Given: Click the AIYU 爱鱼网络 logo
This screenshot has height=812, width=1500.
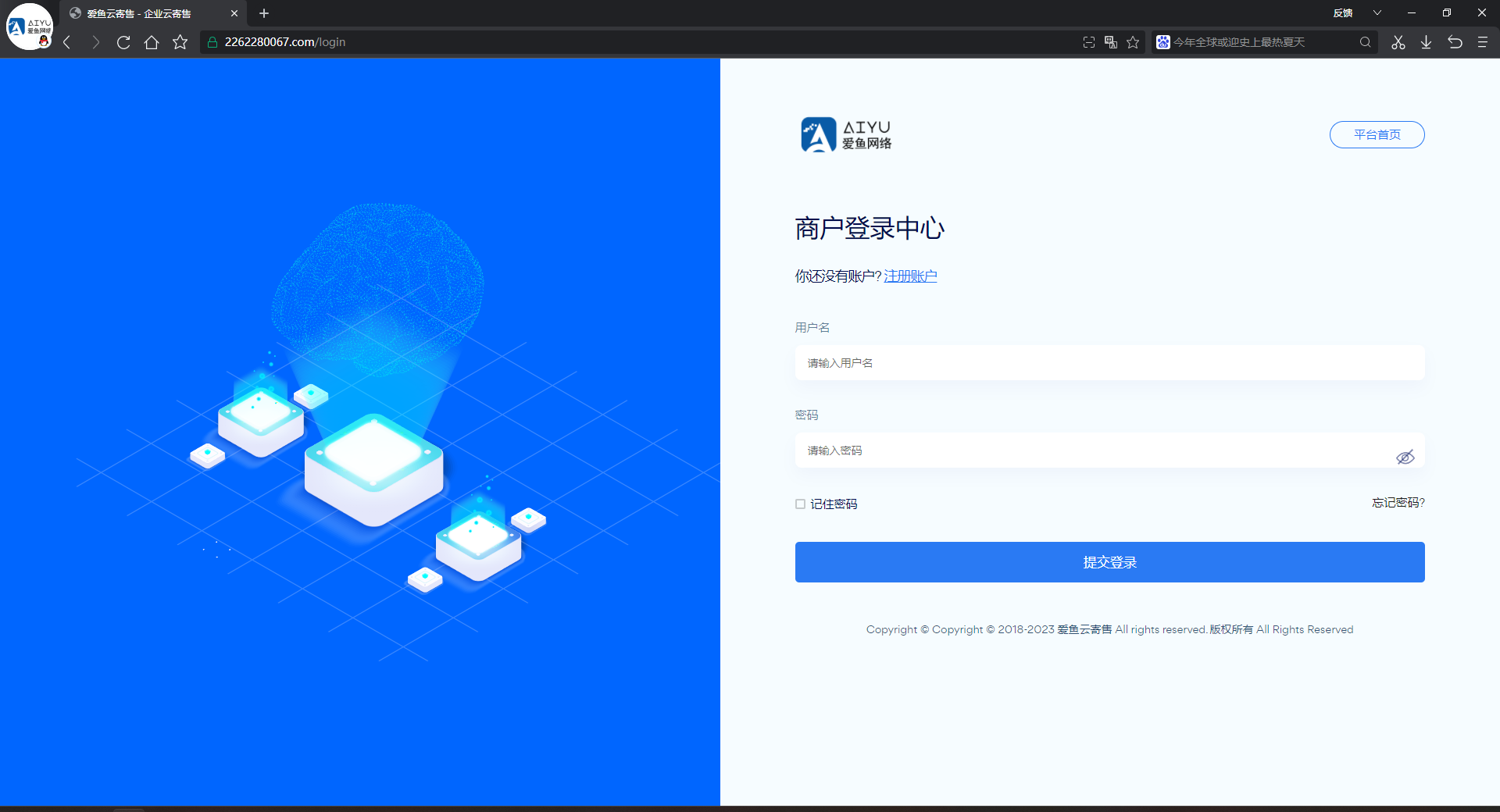Looking at the screenshot, I should pos(846,135).
